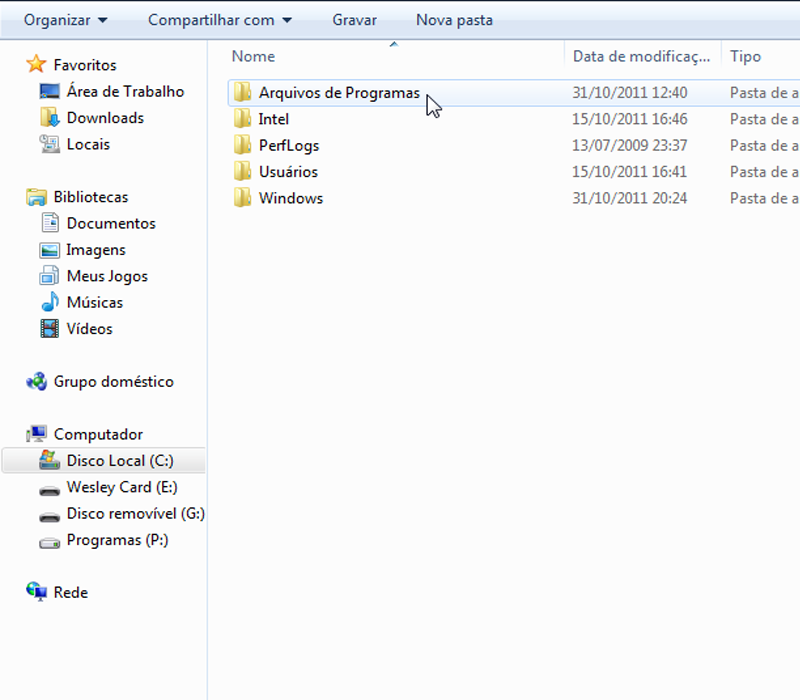800x700 pixels.
Task: Click the Tipo column header
Action: pyautogui.click(x=745, y=57)
